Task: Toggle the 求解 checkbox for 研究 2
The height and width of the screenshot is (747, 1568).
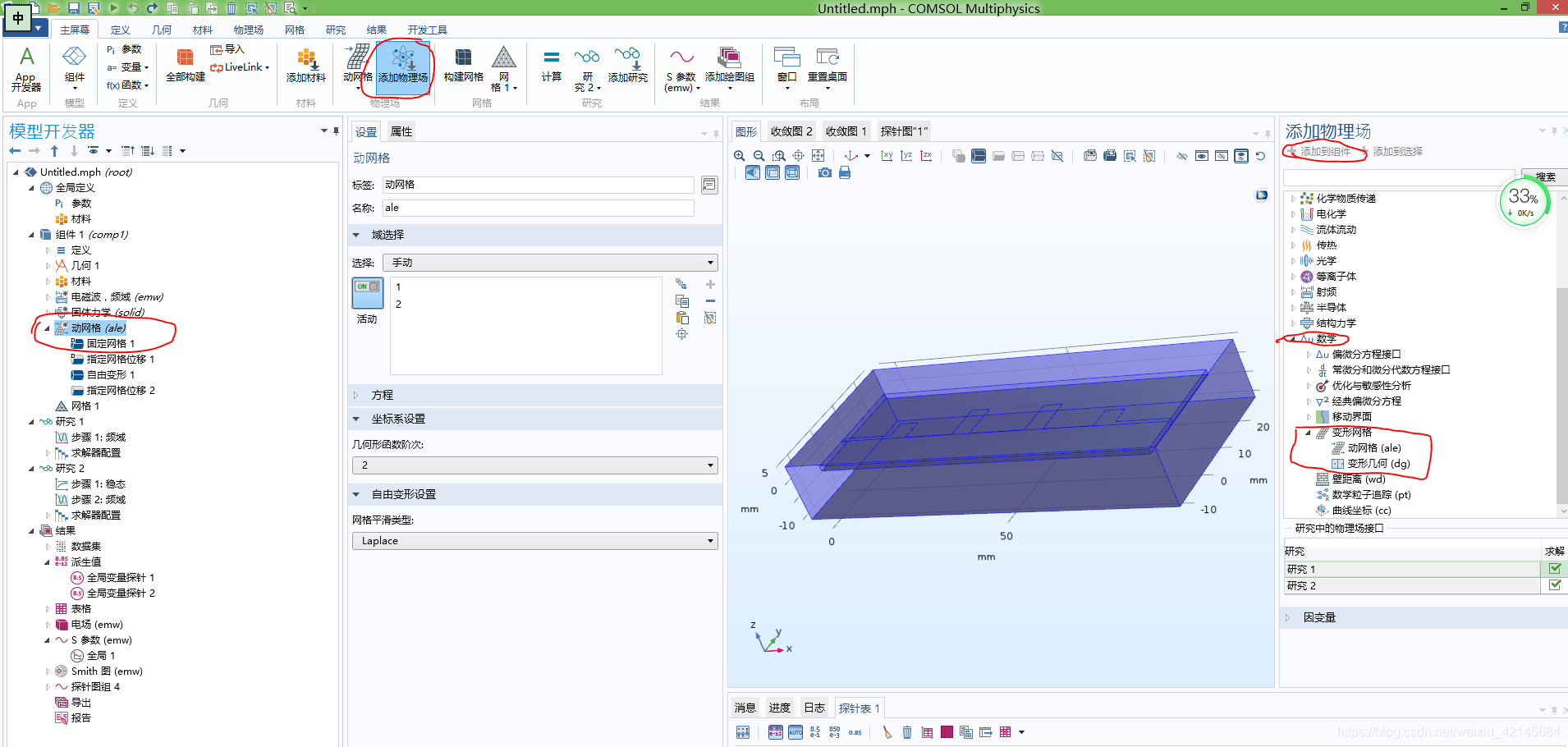Action: tap(1554, 585)
